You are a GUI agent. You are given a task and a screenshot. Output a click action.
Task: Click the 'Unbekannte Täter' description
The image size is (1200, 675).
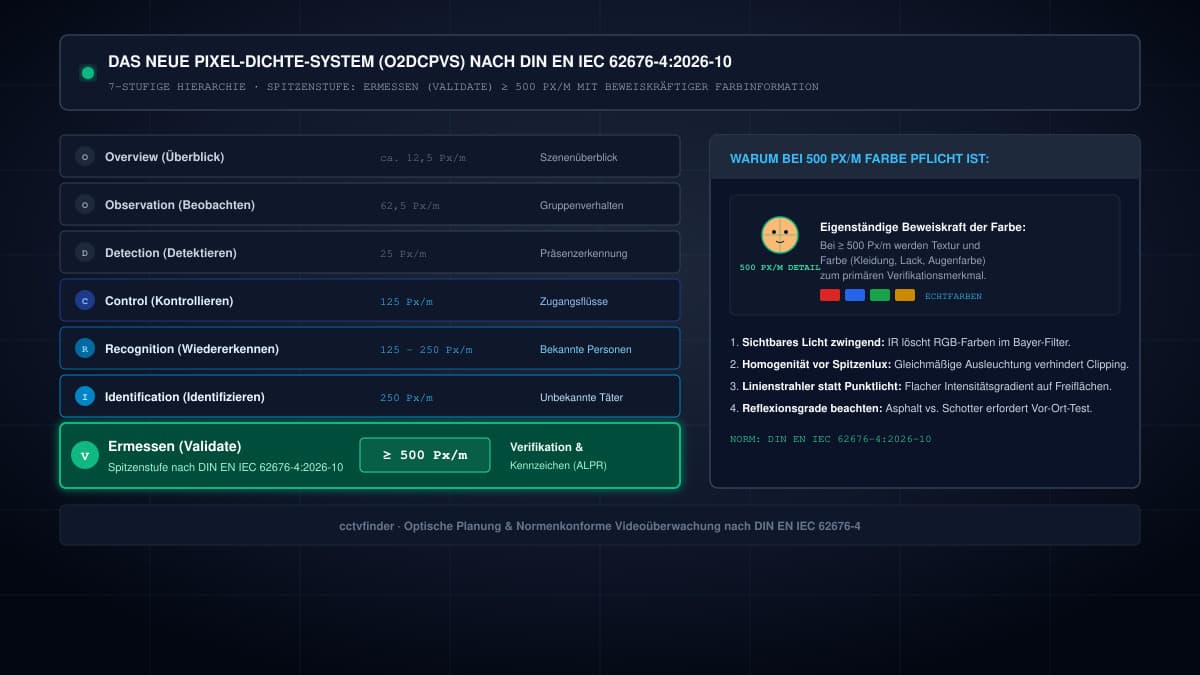click(x=581, y=398)
